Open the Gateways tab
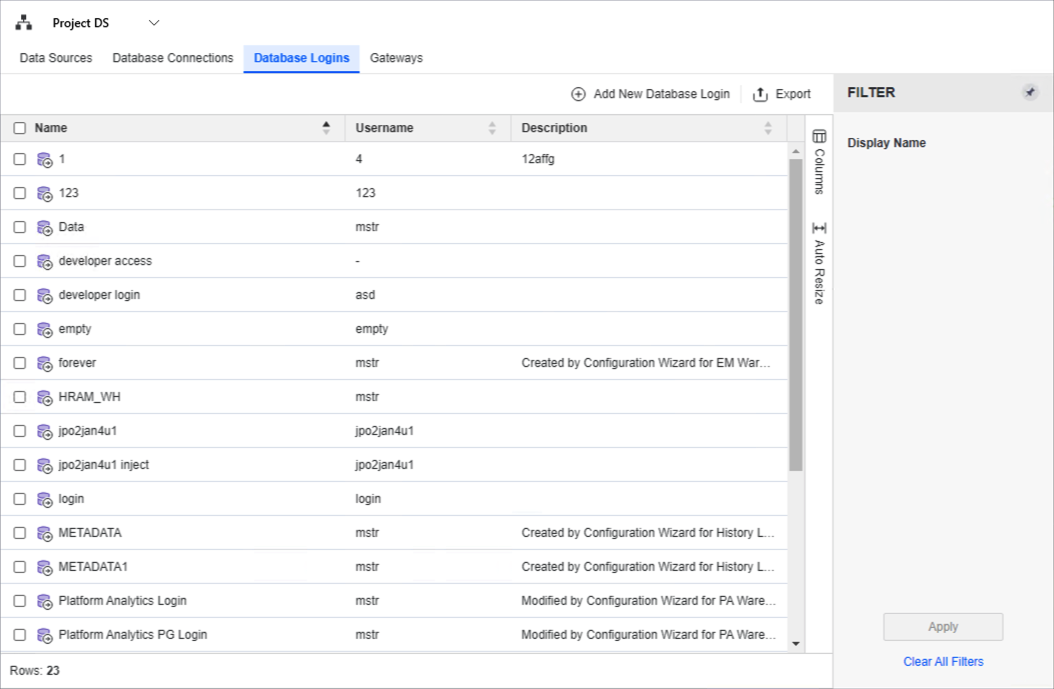This screenshot has height=689, width=1054. (x=396, y=58)
